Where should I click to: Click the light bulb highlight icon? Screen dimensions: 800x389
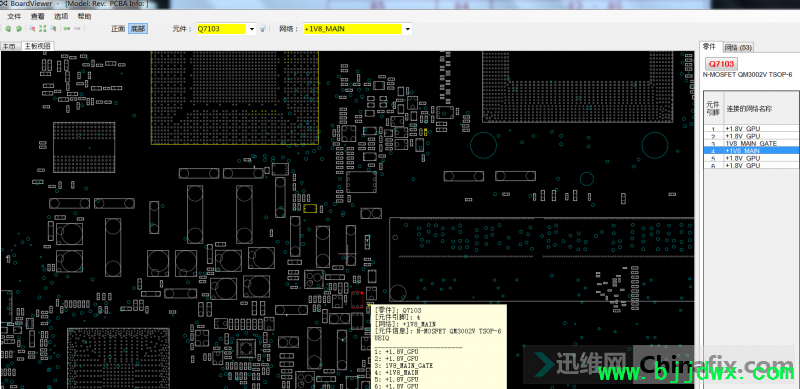[263, 29]
